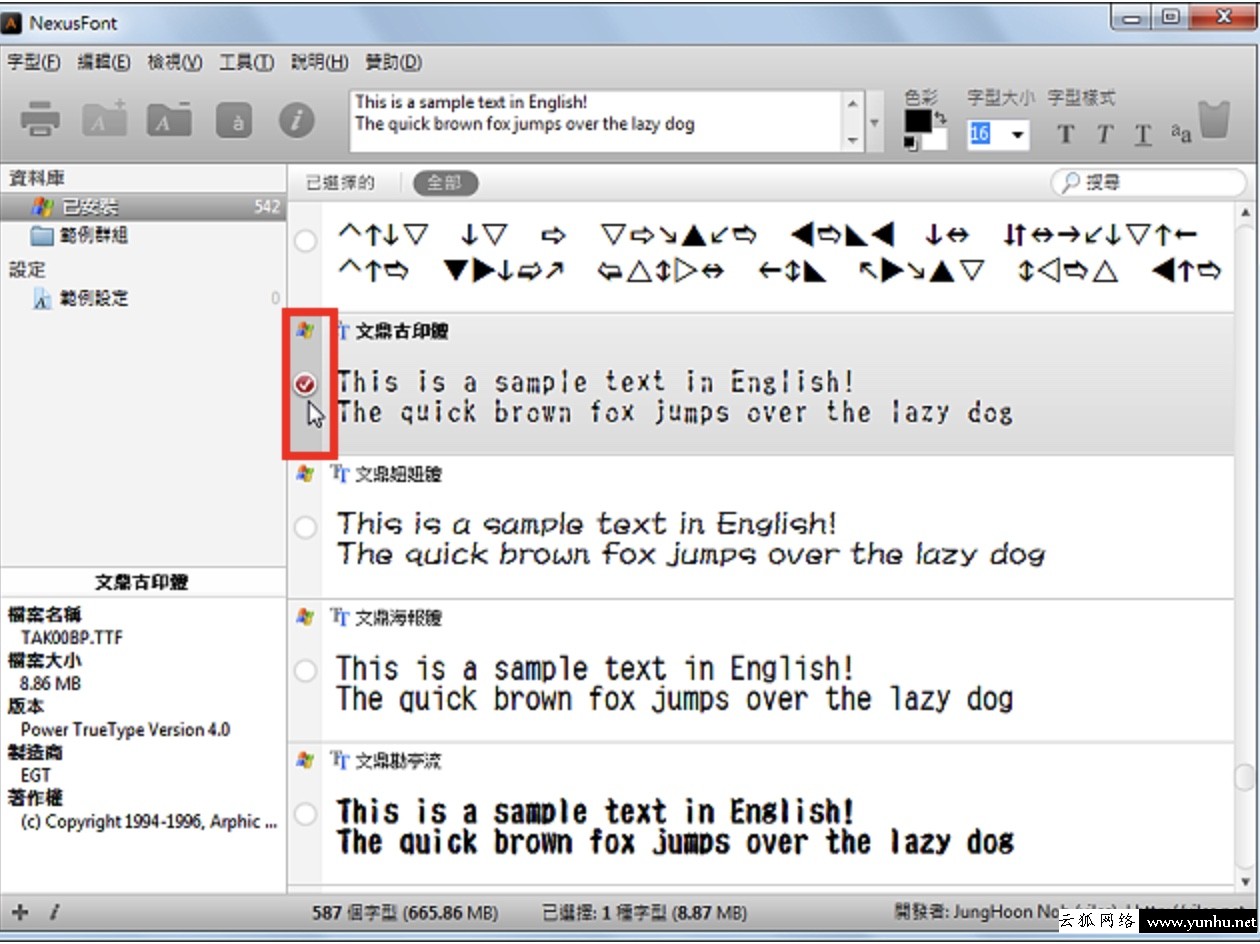Select the circle for 文鼎海報體 font
The width and height of the screenshot is (1260, 944).
[x=306, y=671]
